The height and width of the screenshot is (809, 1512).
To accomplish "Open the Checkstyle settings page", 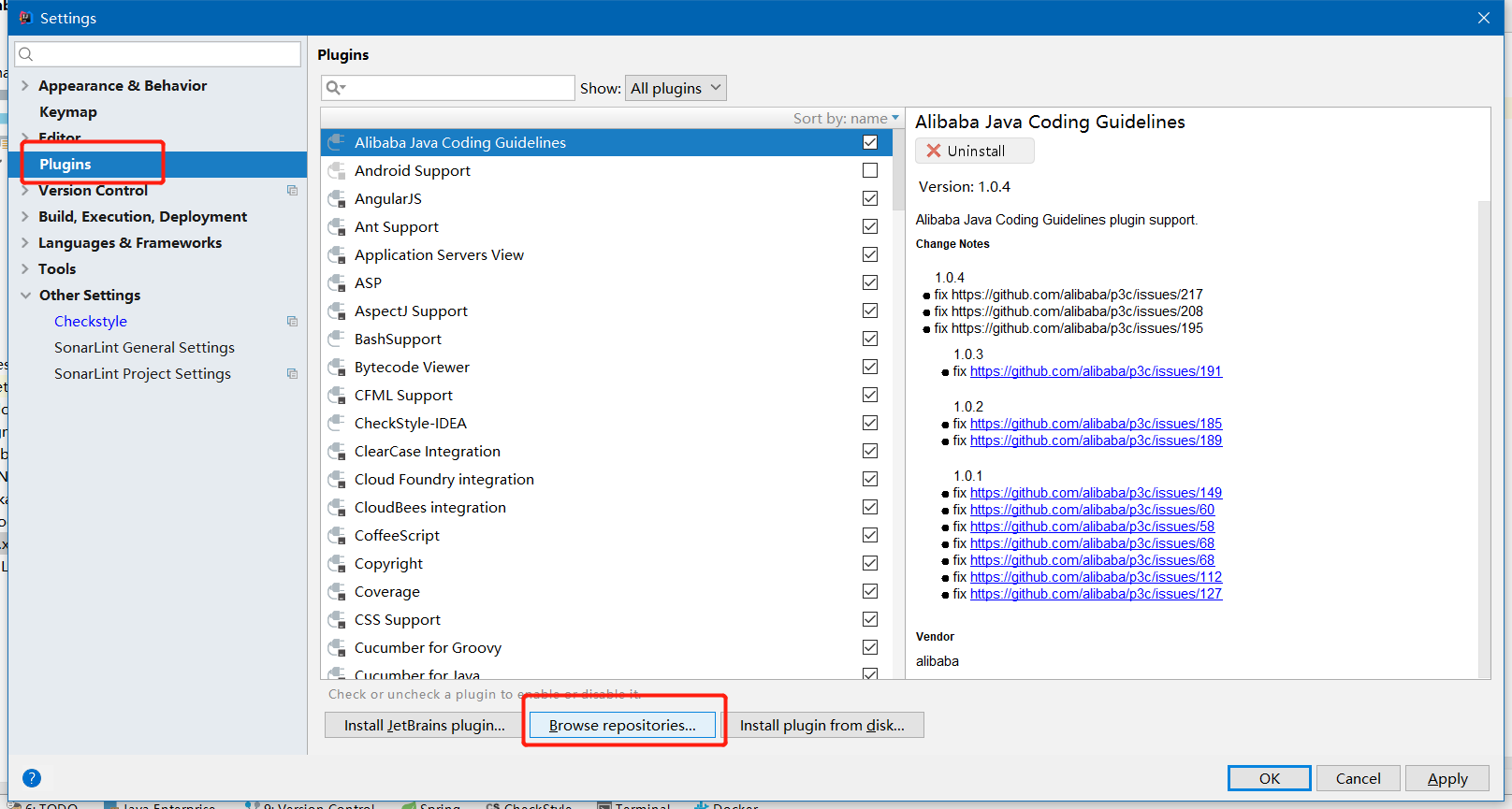I will (91, 321).
